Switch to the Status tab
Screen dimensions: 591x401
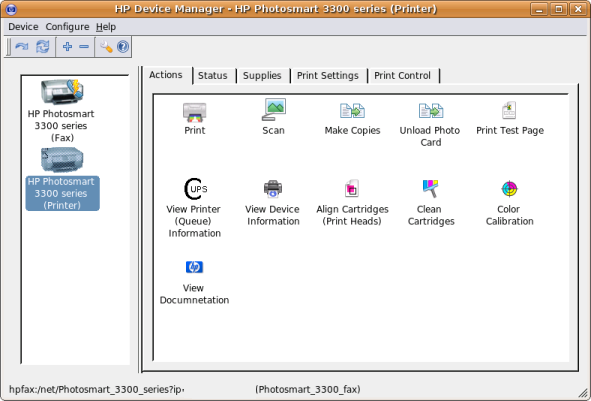coord(213,76)
